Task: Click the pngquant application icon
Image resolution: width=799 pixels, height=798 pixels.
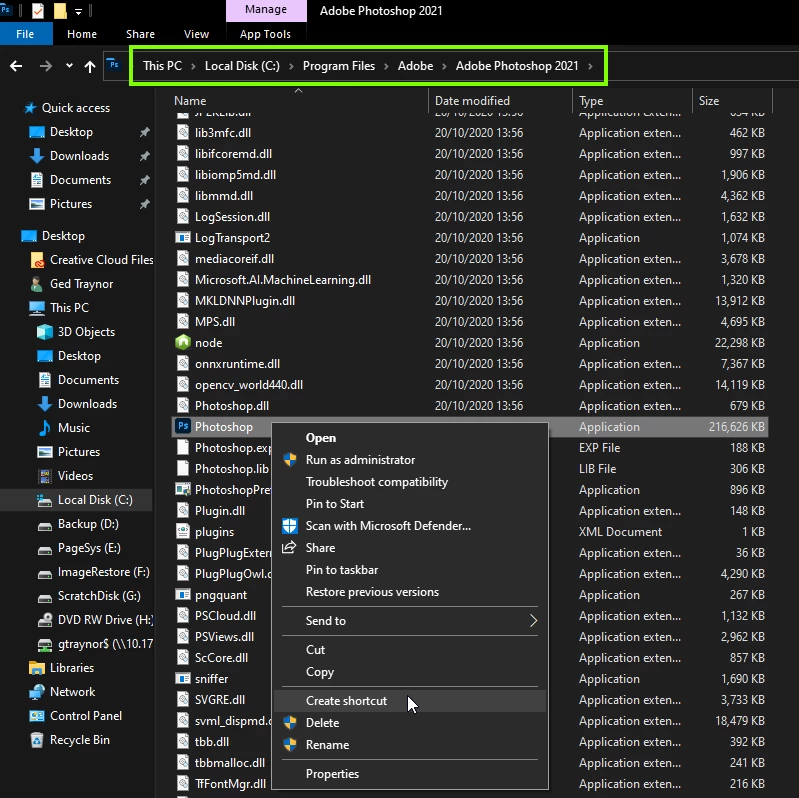Action: click(183, 595)
